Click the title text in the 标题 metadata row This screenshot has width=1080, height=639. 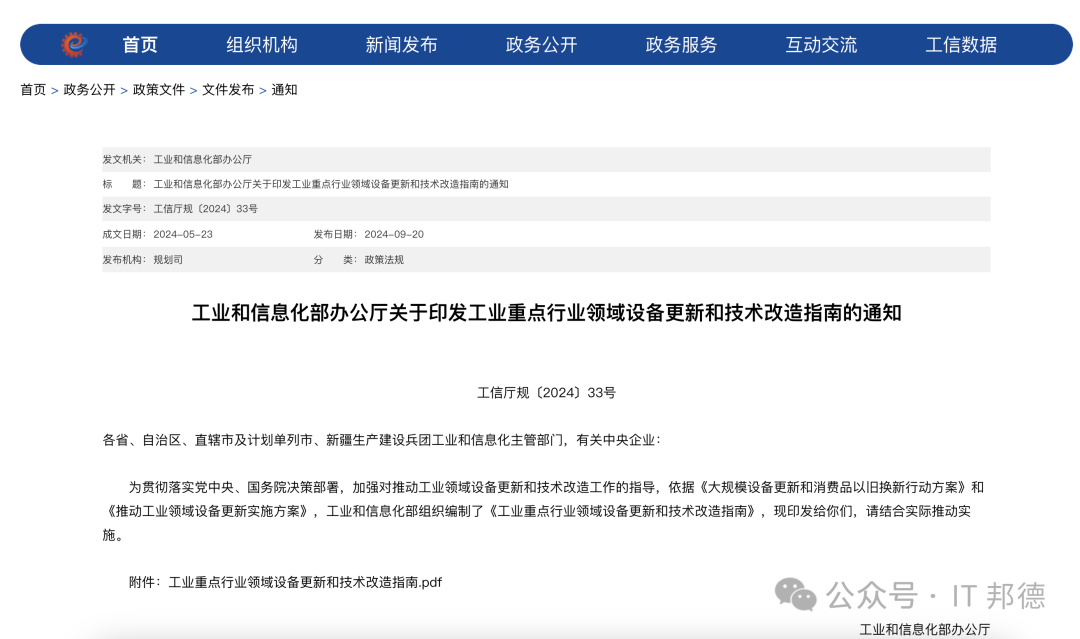point(331,184)
